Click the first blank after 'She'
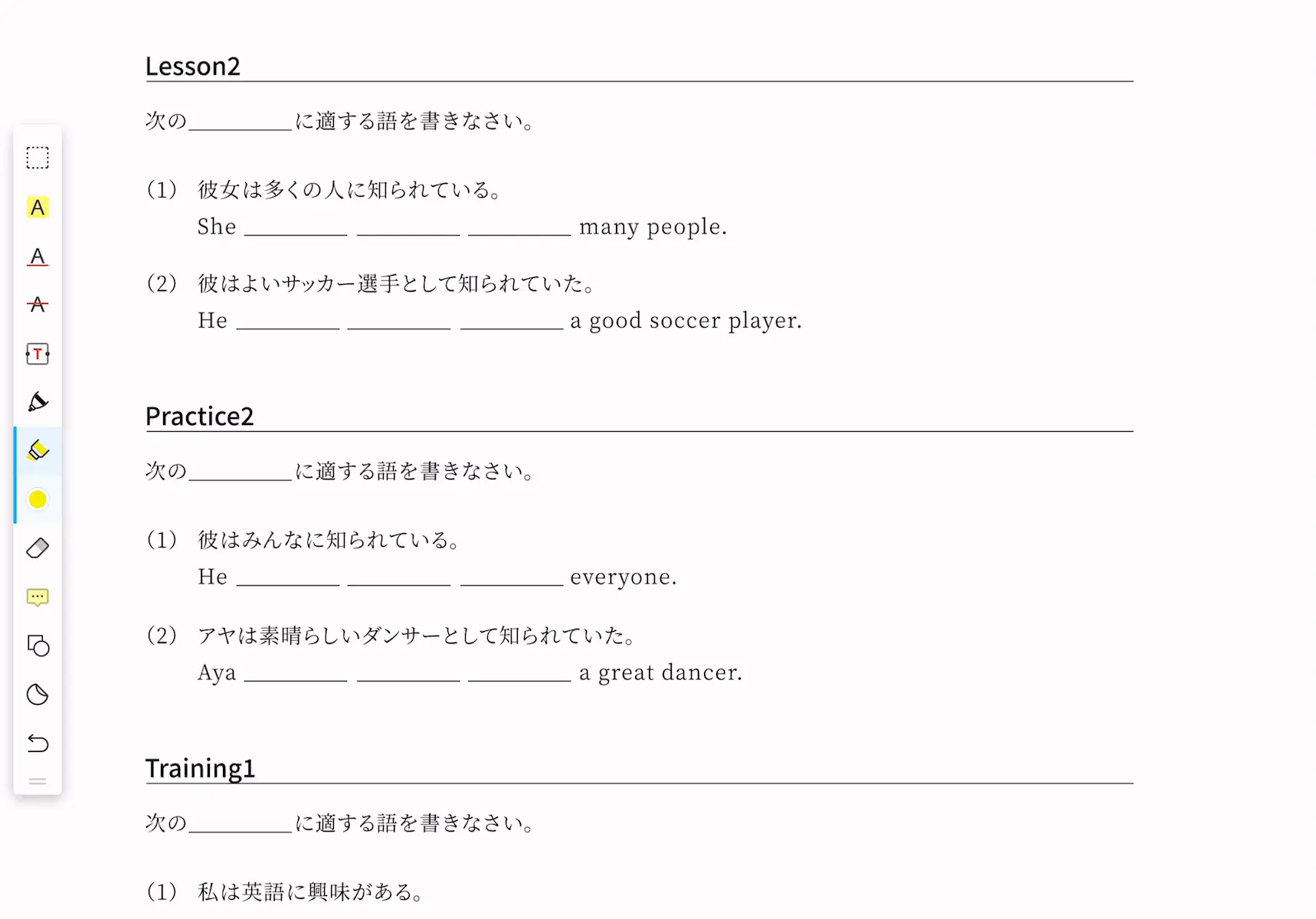 click(x=296, y=228)
